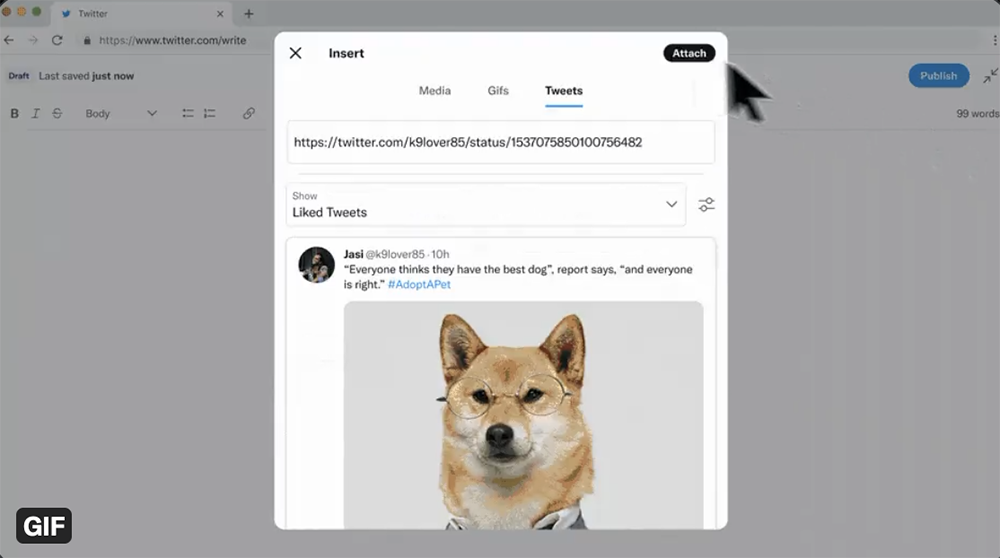Click the insert link icon

(249, 114)
